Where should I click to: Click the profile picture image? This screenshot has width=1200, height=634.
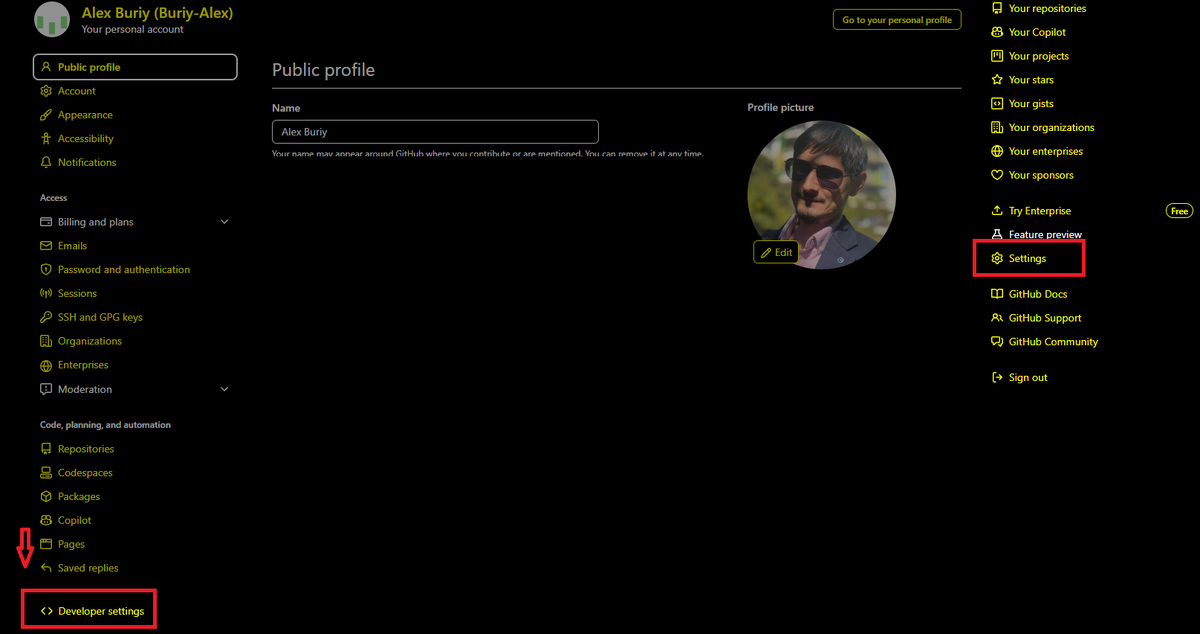[x=822, y=195]
